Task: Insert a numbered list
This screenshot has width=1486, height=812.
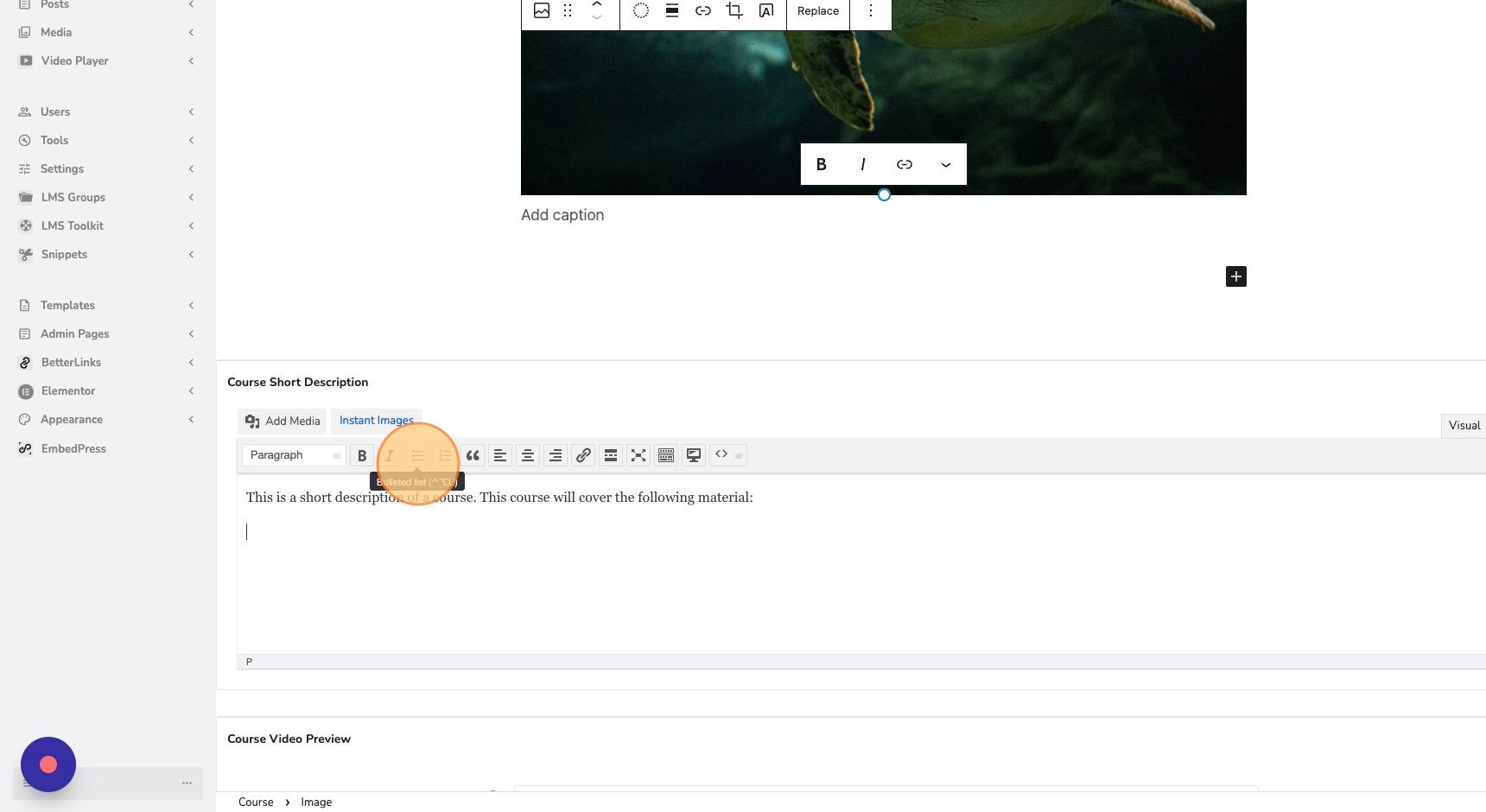Action: 445,455
